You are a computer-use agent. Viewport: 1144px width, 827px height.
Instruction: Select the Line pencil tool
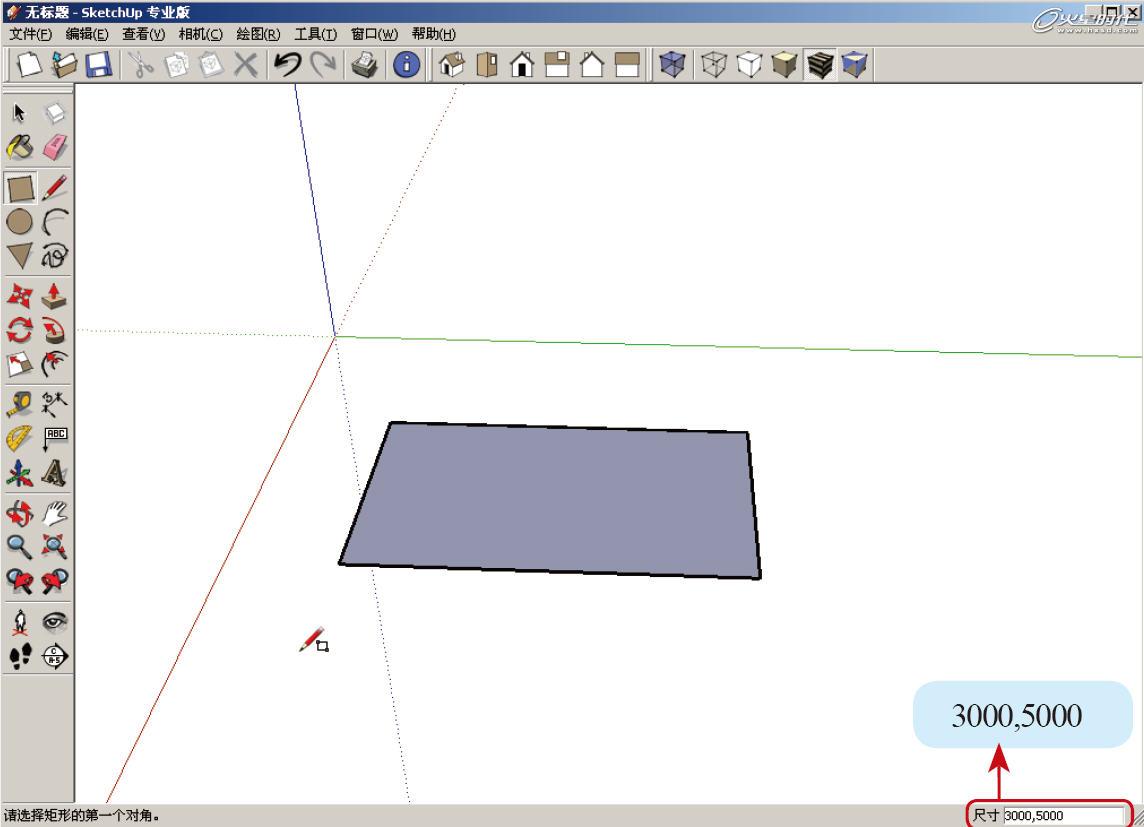[55, 188]
